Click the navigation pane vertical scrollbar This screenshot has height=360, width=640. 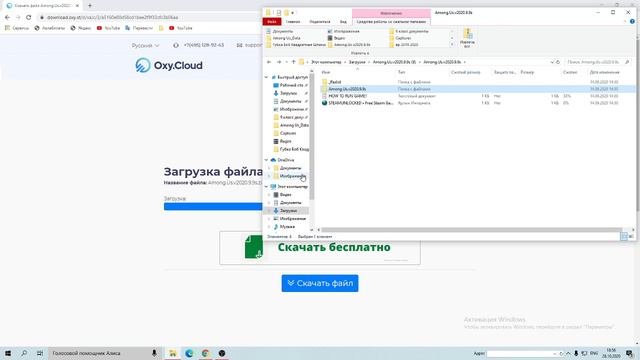(x=311, y=137)
